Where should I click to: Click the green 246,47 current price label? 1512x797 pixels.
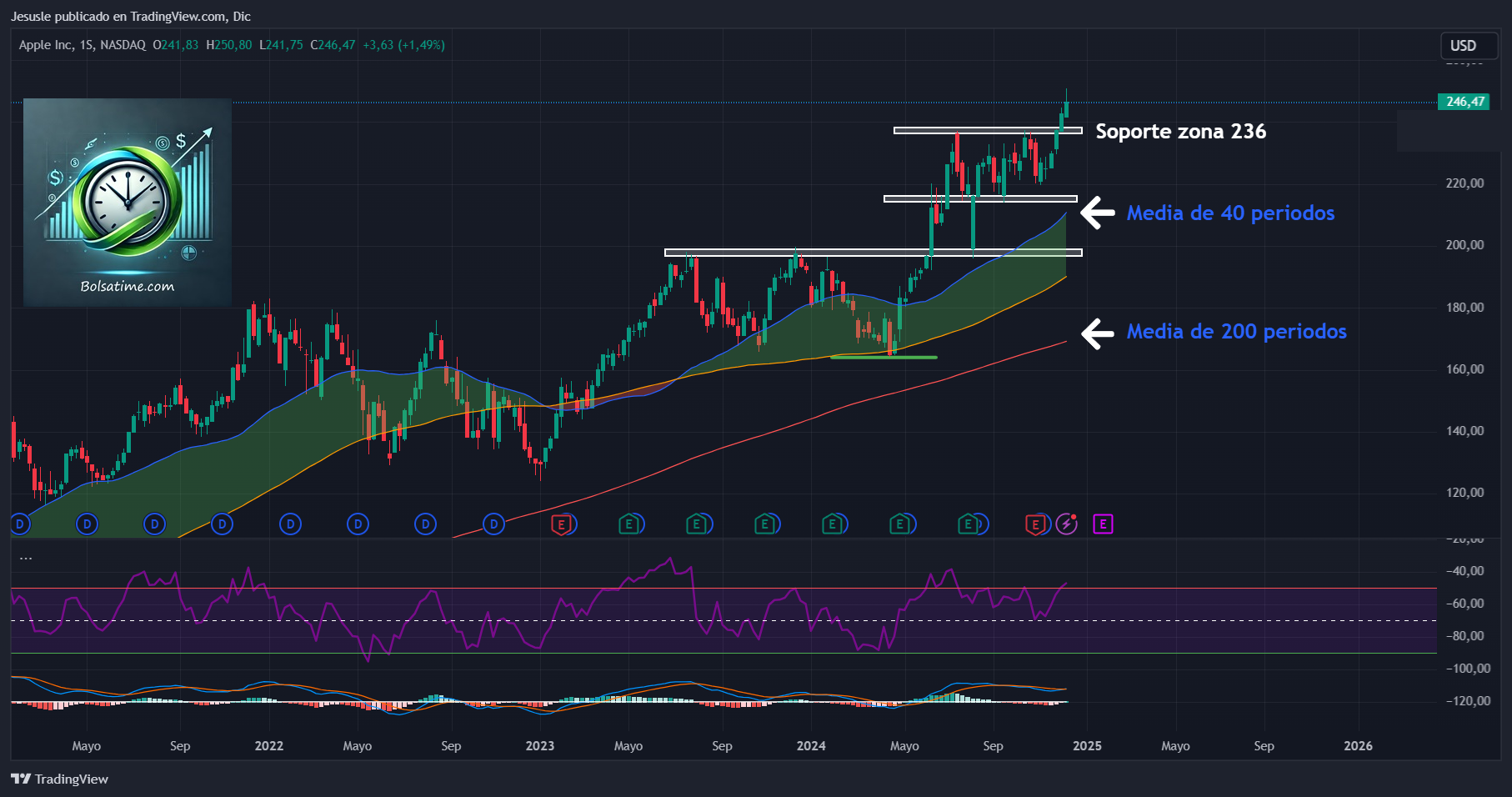tap(1464, 102)
